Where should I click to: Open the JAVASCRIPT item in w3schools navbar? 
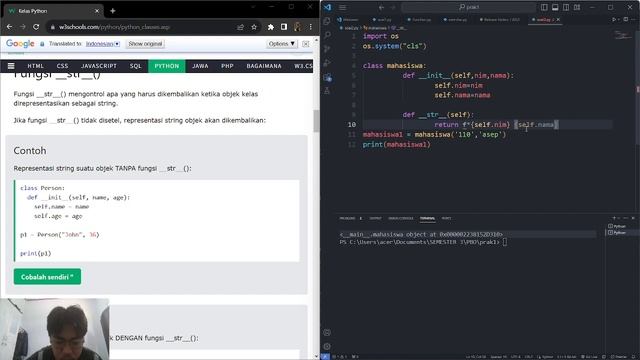pyautogui.click(x=99, y=66)
